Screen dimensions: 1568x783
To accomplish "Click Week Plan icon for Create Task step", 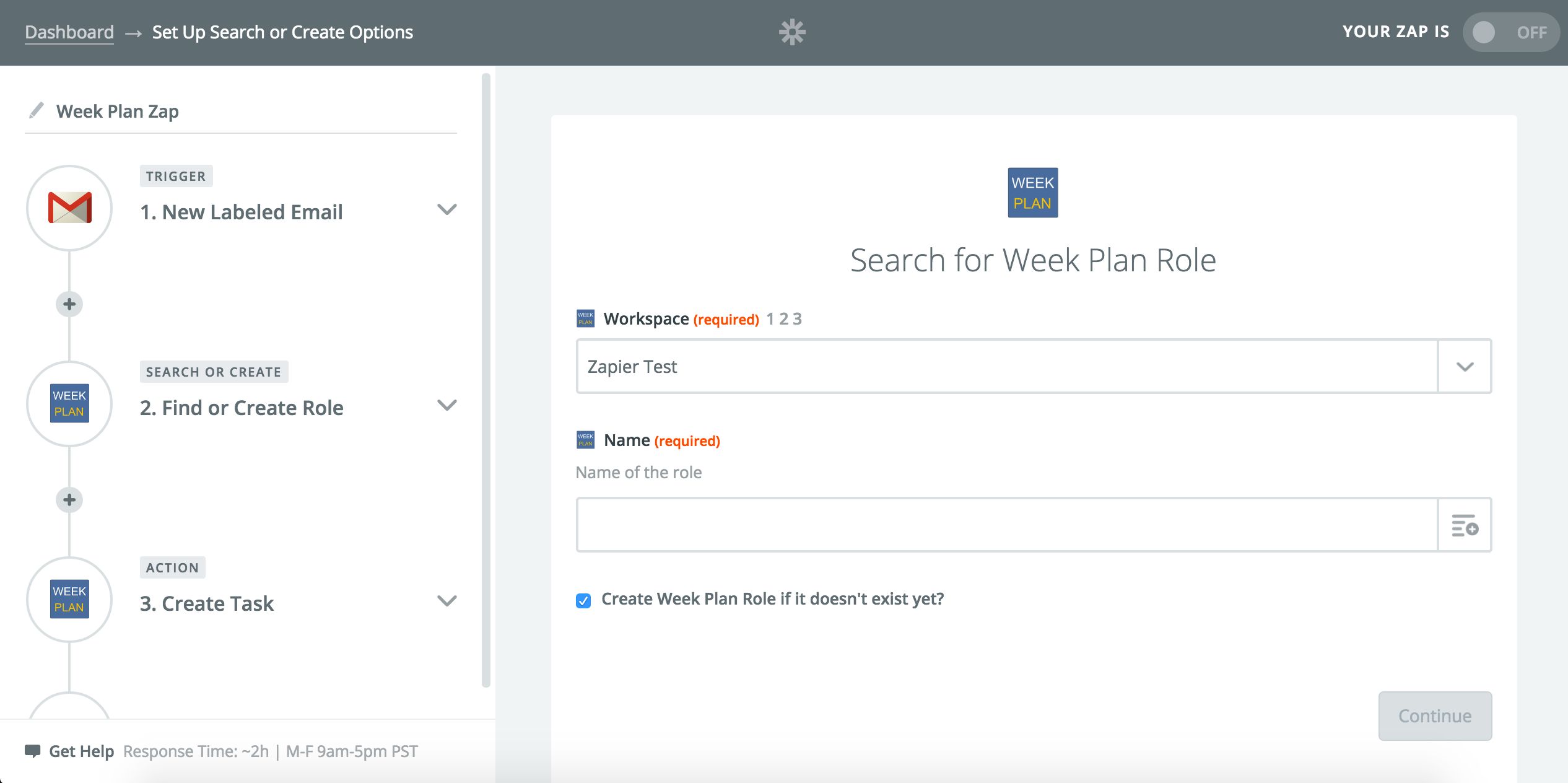I will point(69,600).
